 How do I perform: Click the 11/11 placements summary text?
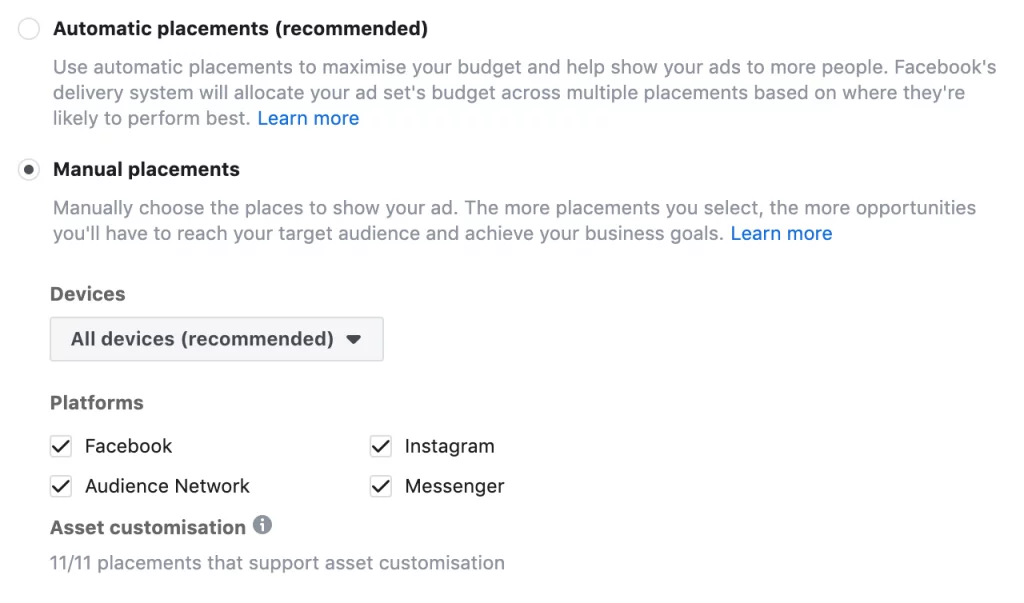[x=277, y=563]
